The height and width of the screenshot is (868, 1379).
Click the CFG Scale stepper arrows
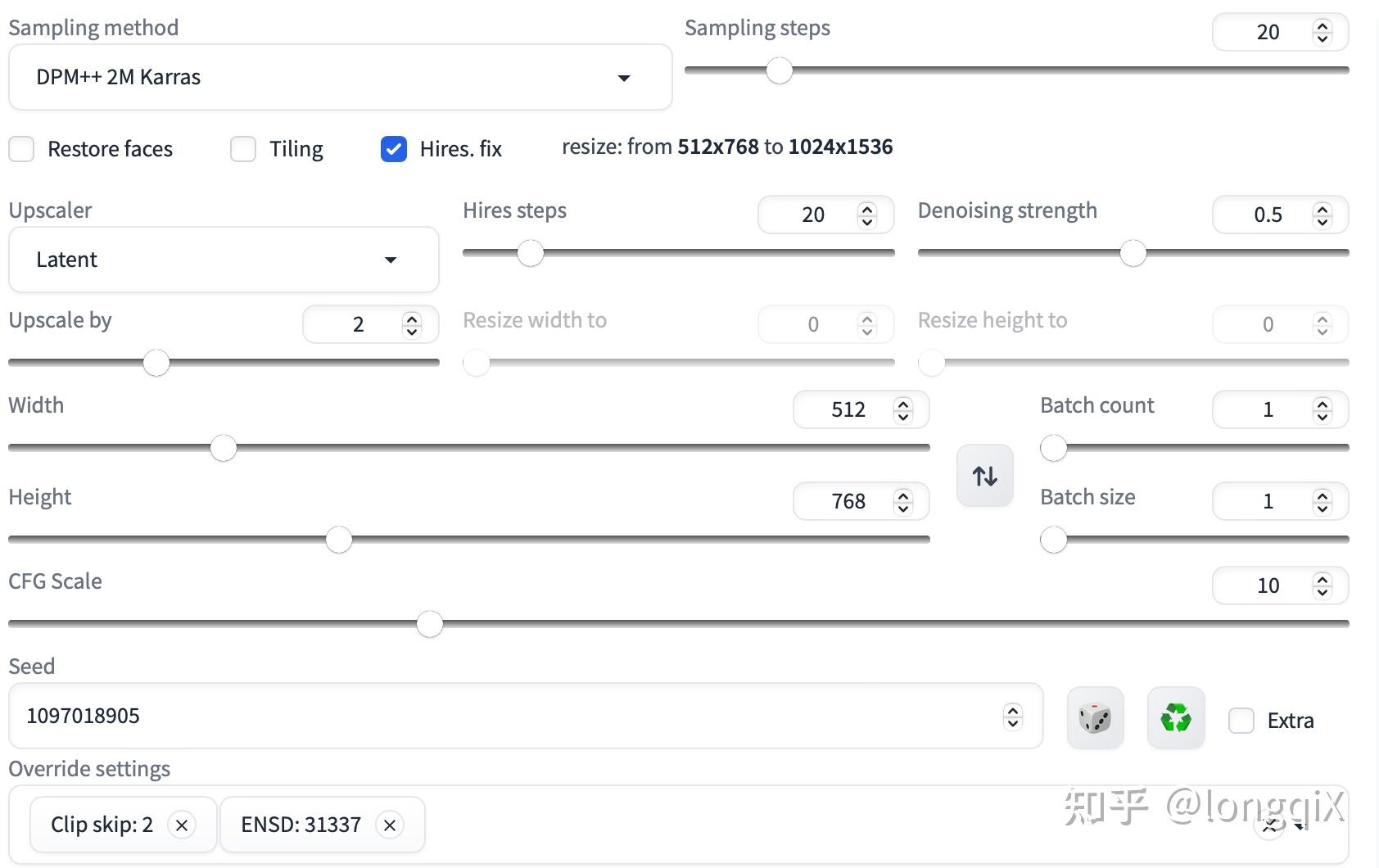pyautogui.click(x=1322, y=585)
